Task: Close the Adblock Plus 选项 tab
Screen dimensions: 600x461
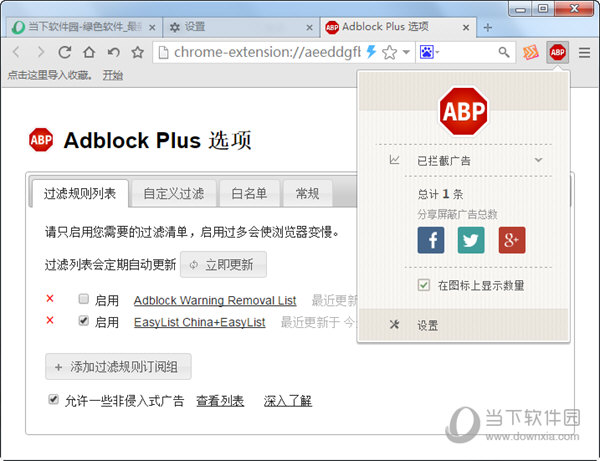Action: point(466,28)
